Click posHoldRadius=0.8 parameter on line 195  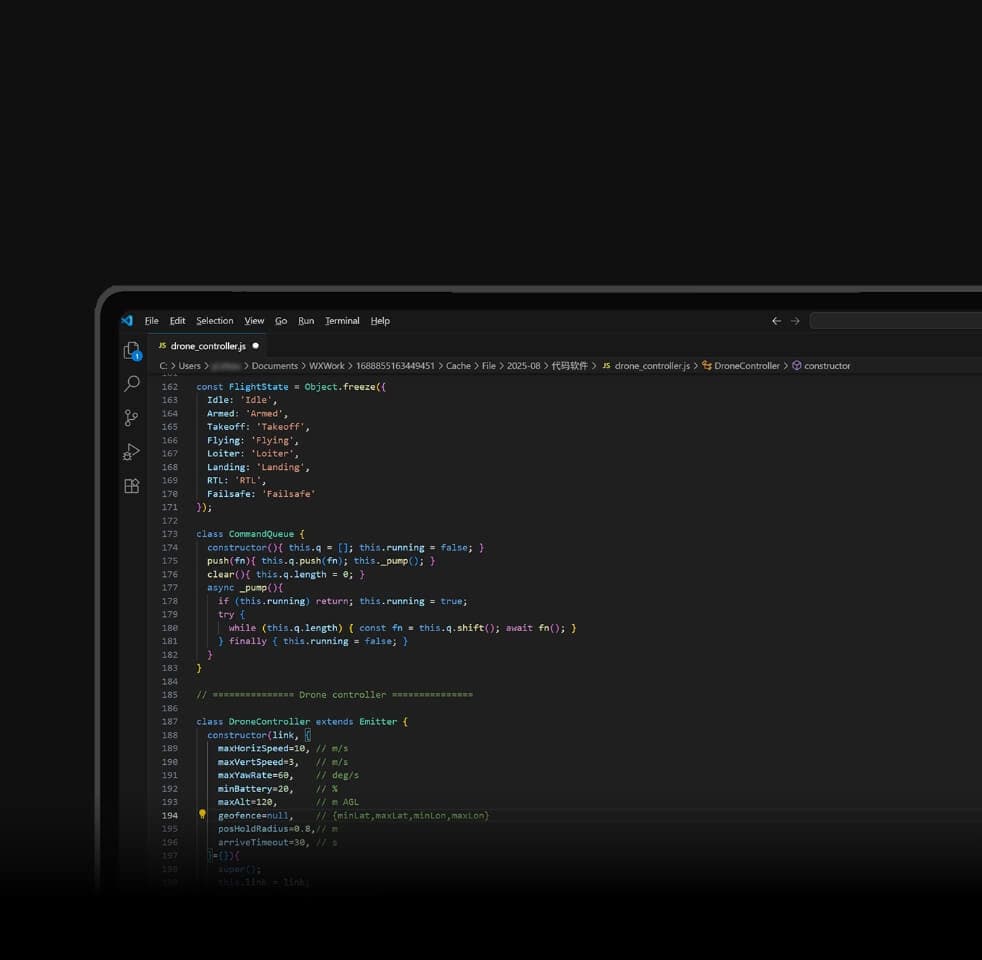click(x=264, y=829)
